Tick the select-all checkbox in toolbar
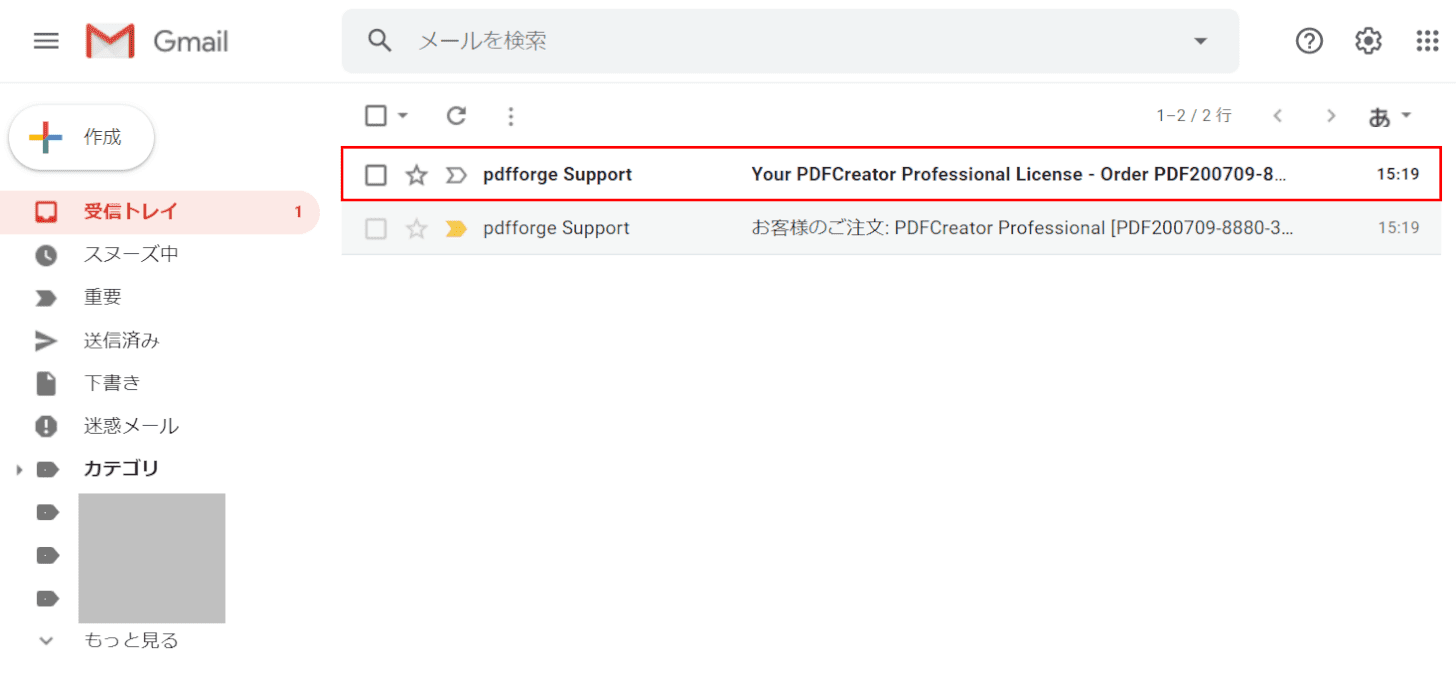 [376, 116]
